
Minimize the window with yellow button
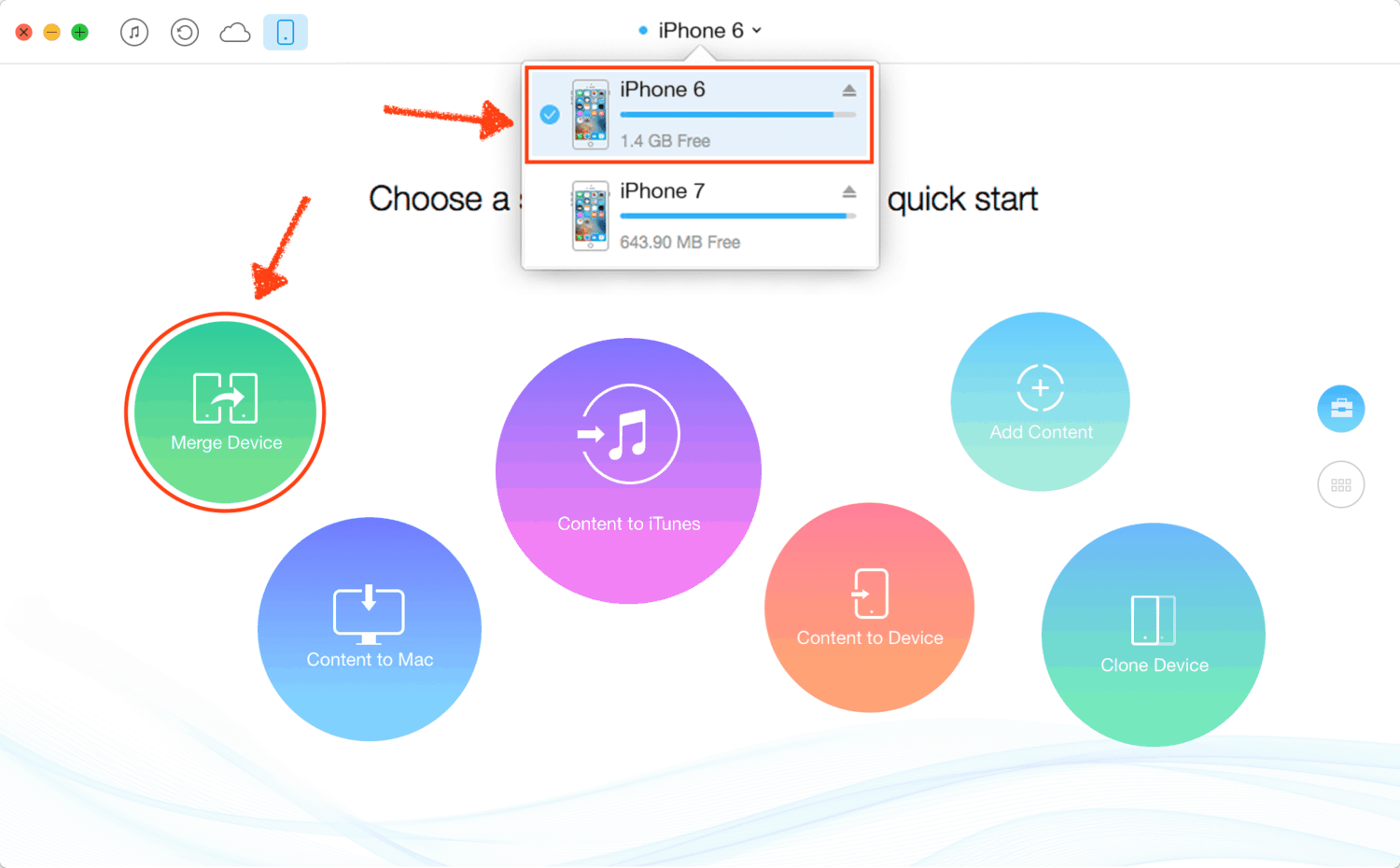tap(52, 33)
